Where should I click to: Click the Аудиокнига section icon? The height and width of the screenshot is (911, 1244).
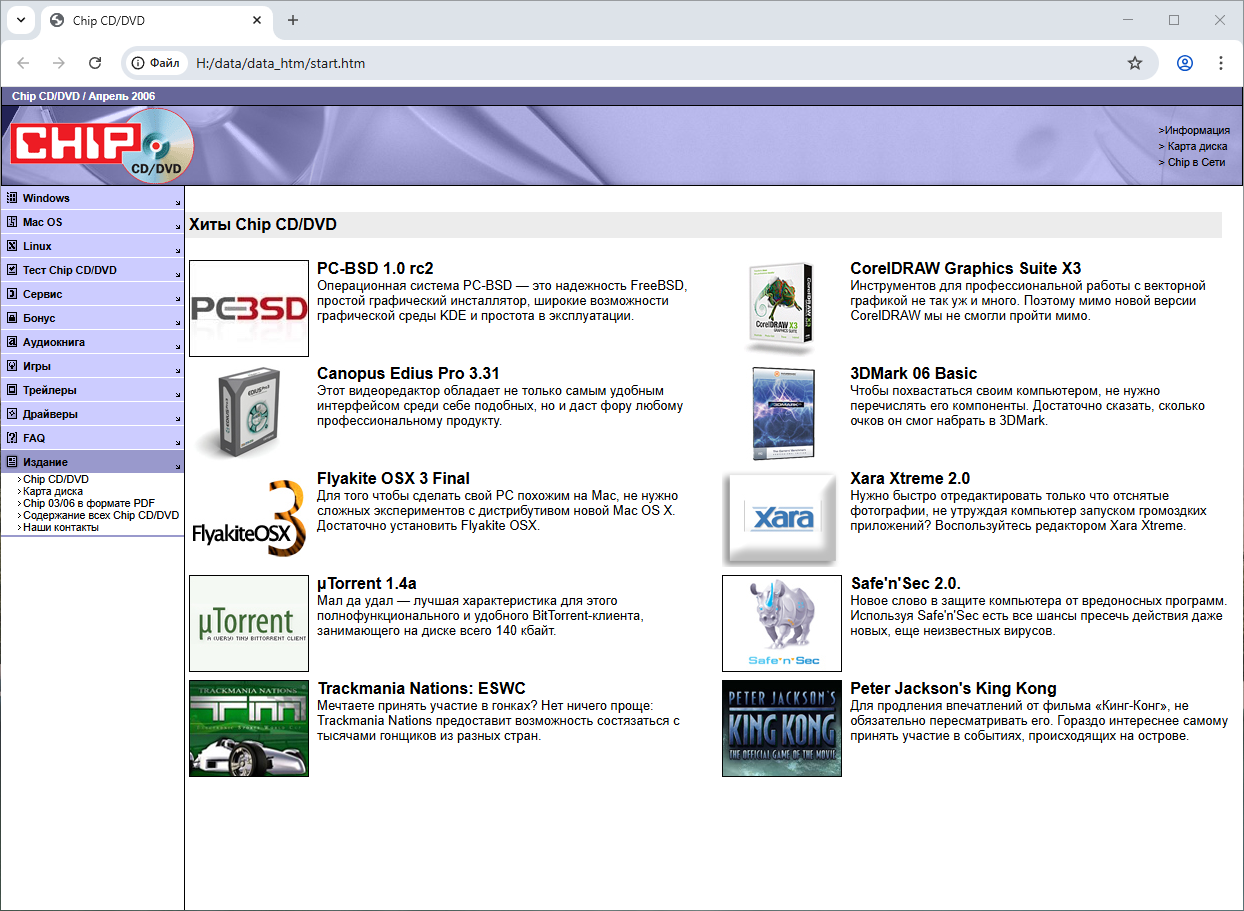(13, 342)
